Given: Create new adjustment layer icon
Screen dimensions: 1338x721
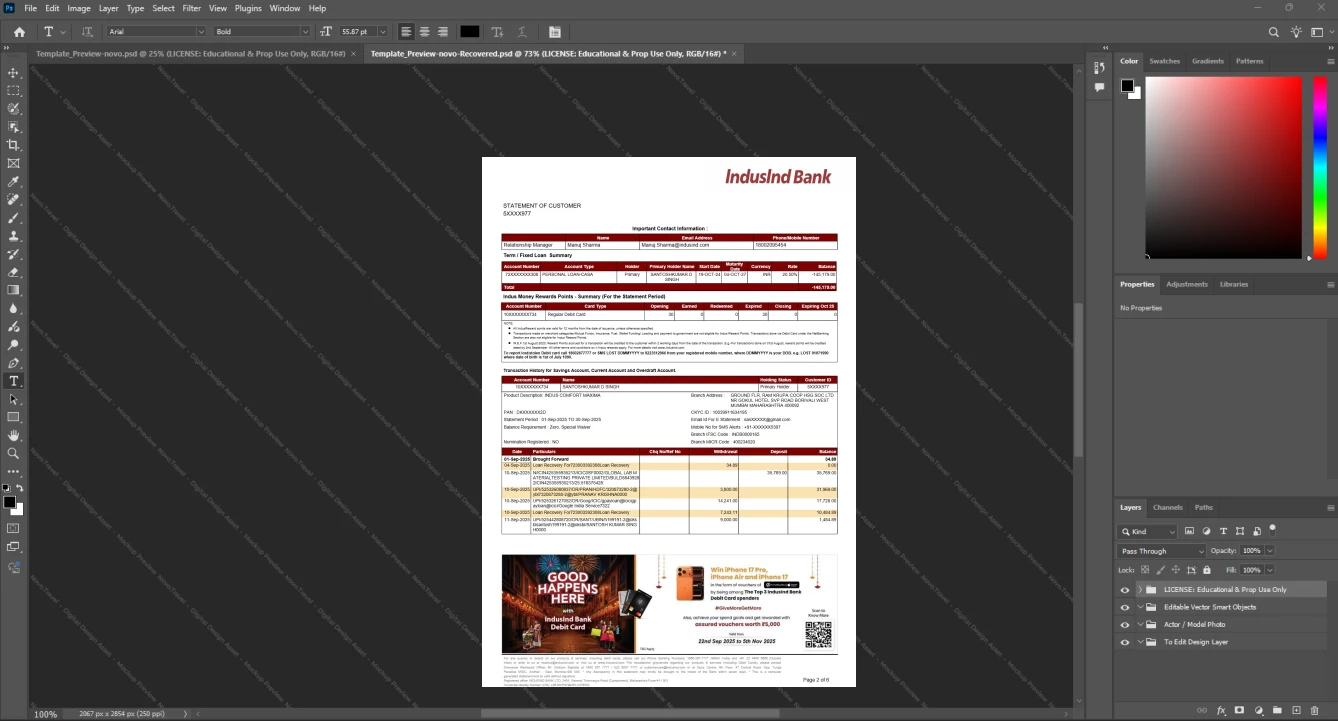Looking at the screenshot, I should click(x=1258, y=711).
